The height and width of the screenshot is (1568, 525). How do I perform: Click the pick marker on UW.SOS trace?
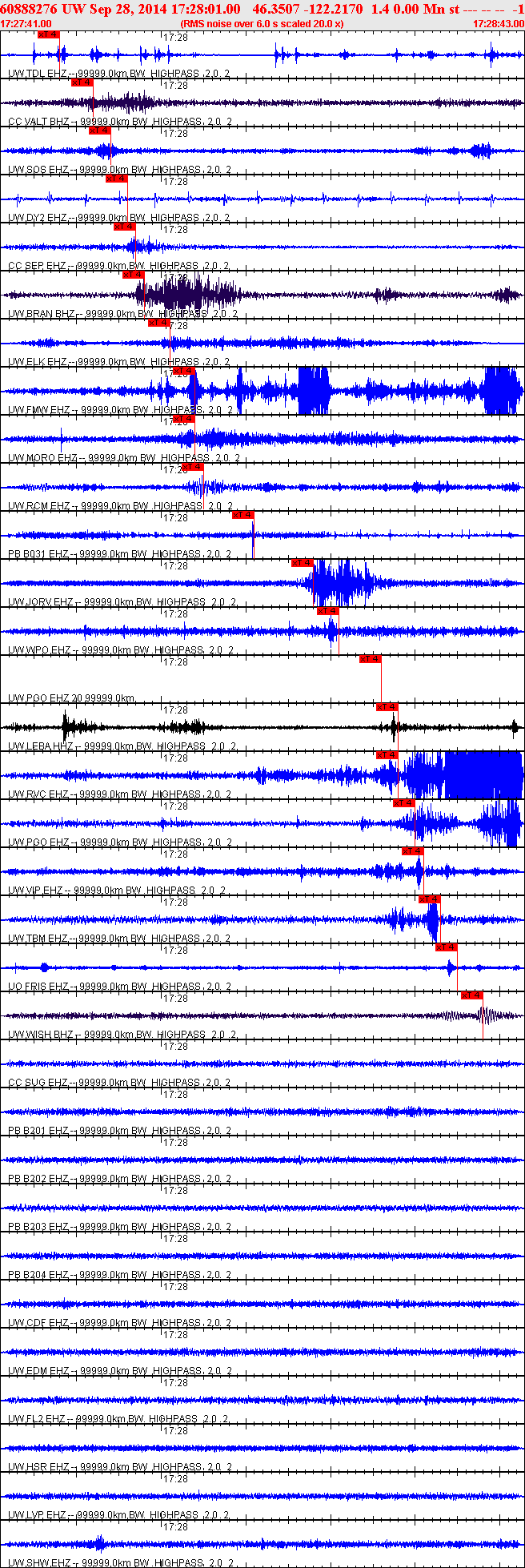pyautogui.click(x=99, y=131)
